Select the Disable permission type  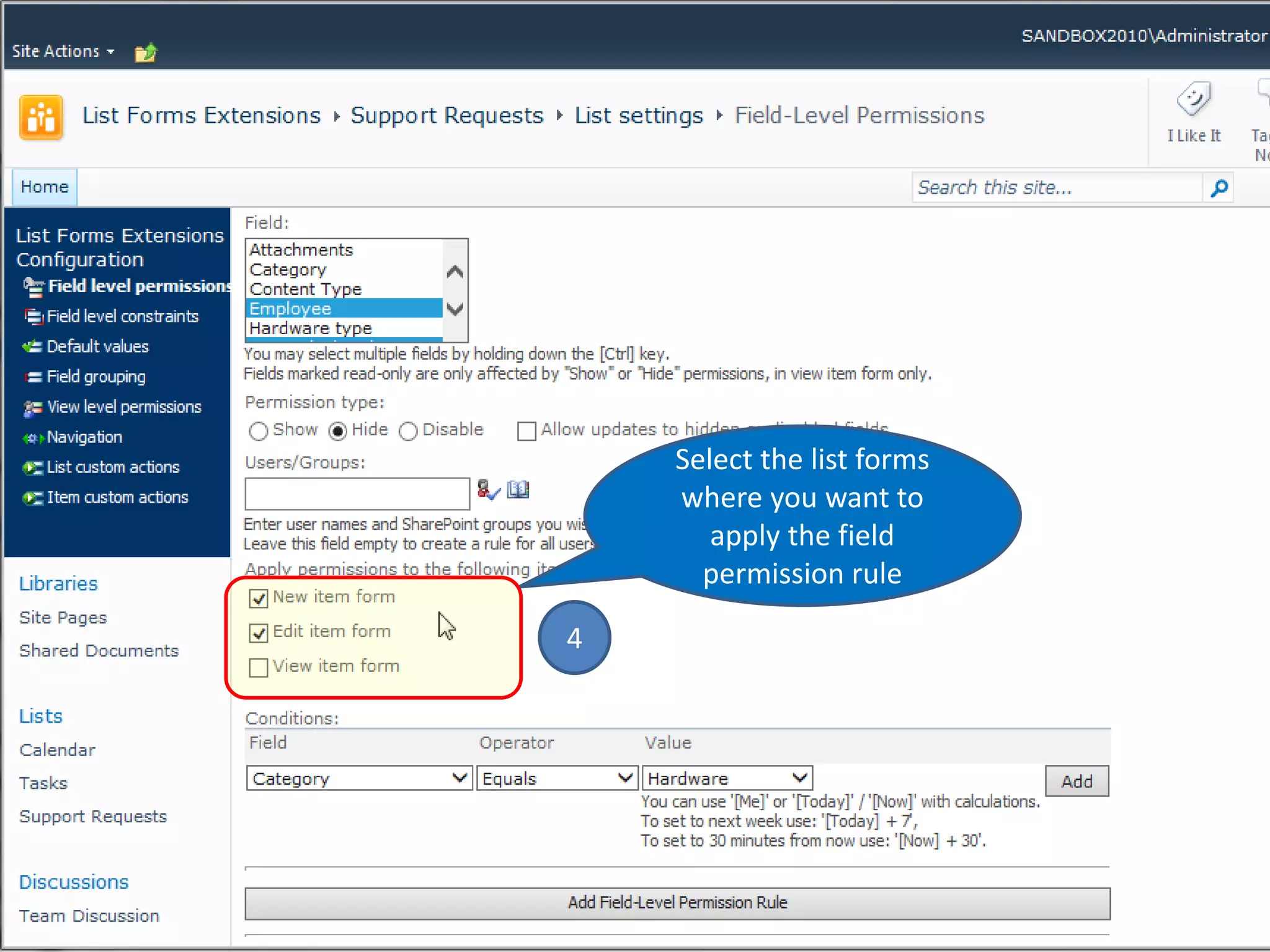click(x=408, y=431)
